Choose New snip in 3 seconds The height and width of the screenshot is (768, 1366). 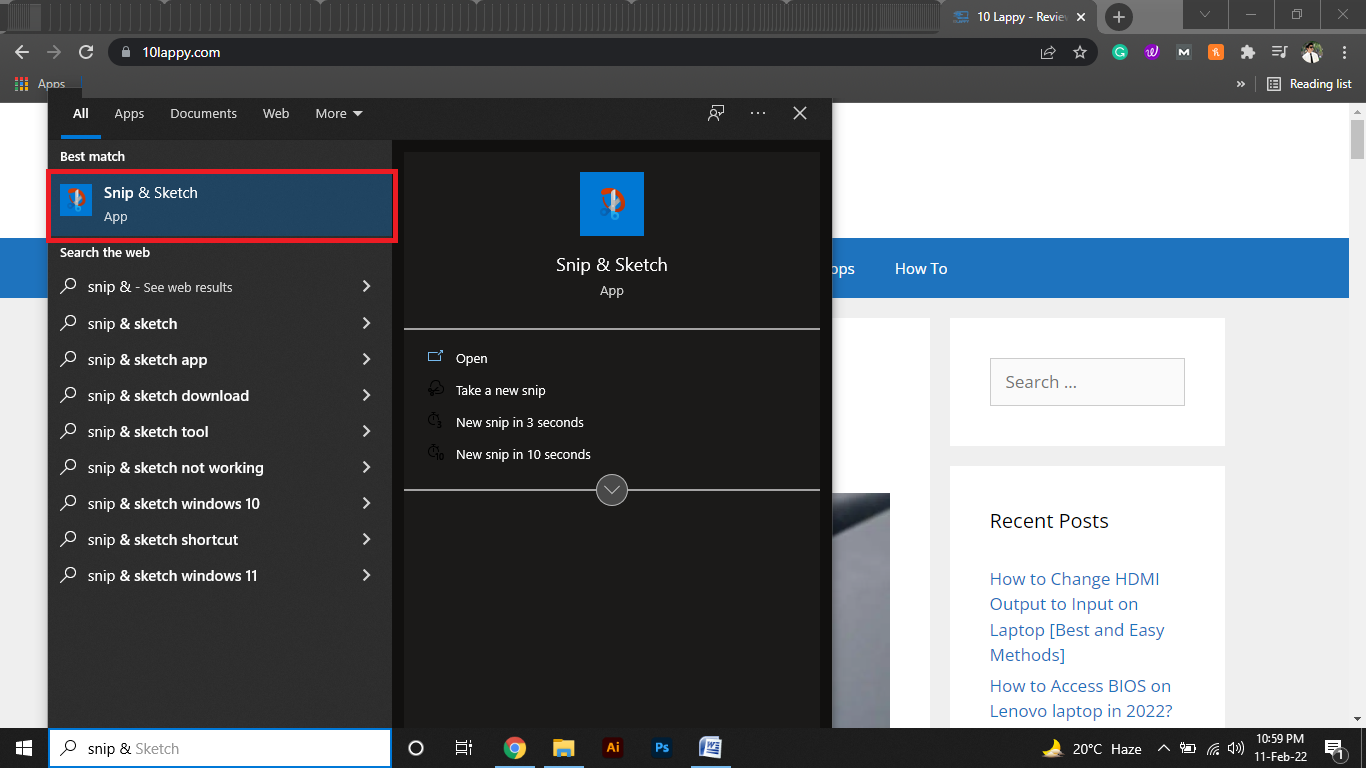[520, 422]
